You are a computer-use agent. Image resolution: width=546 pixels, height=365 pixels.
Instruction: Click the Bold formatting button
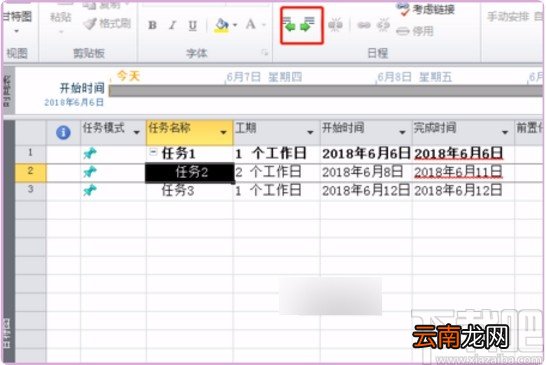click(152, 25)
